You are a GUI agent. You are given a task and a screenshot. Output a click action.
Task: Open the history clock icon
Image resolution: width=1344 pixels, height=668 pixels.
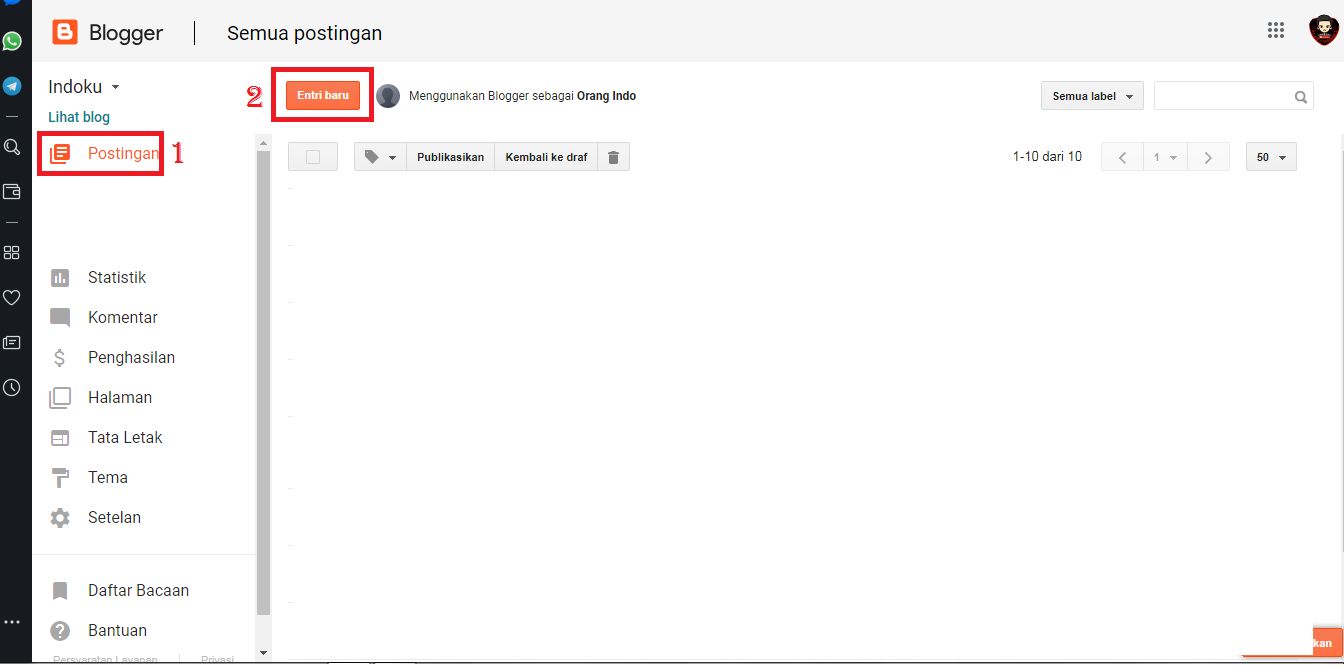(12, 387)
